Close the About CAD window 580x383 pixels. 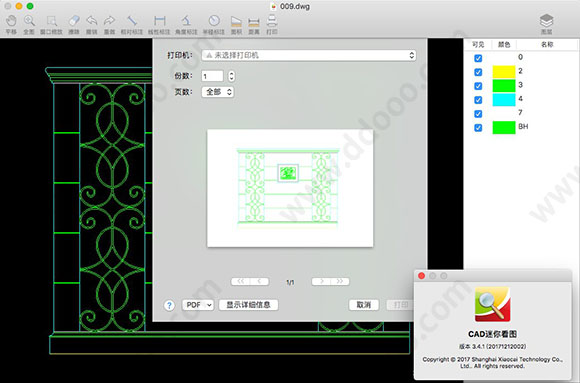coord(421,276)
